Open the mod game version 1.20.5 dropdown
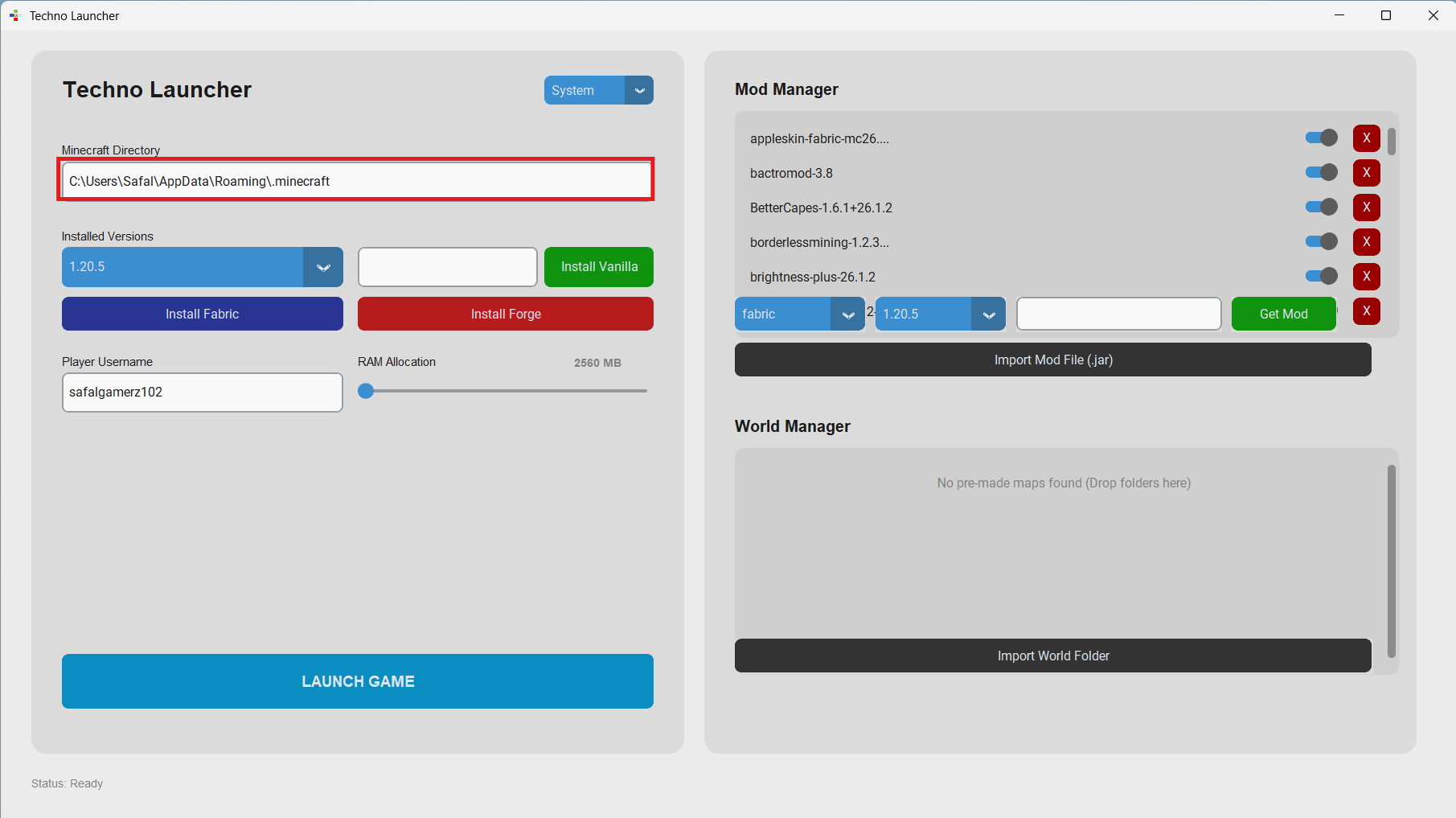Image resolution: width=1456 pixels, height=818 pixels. 941,314
